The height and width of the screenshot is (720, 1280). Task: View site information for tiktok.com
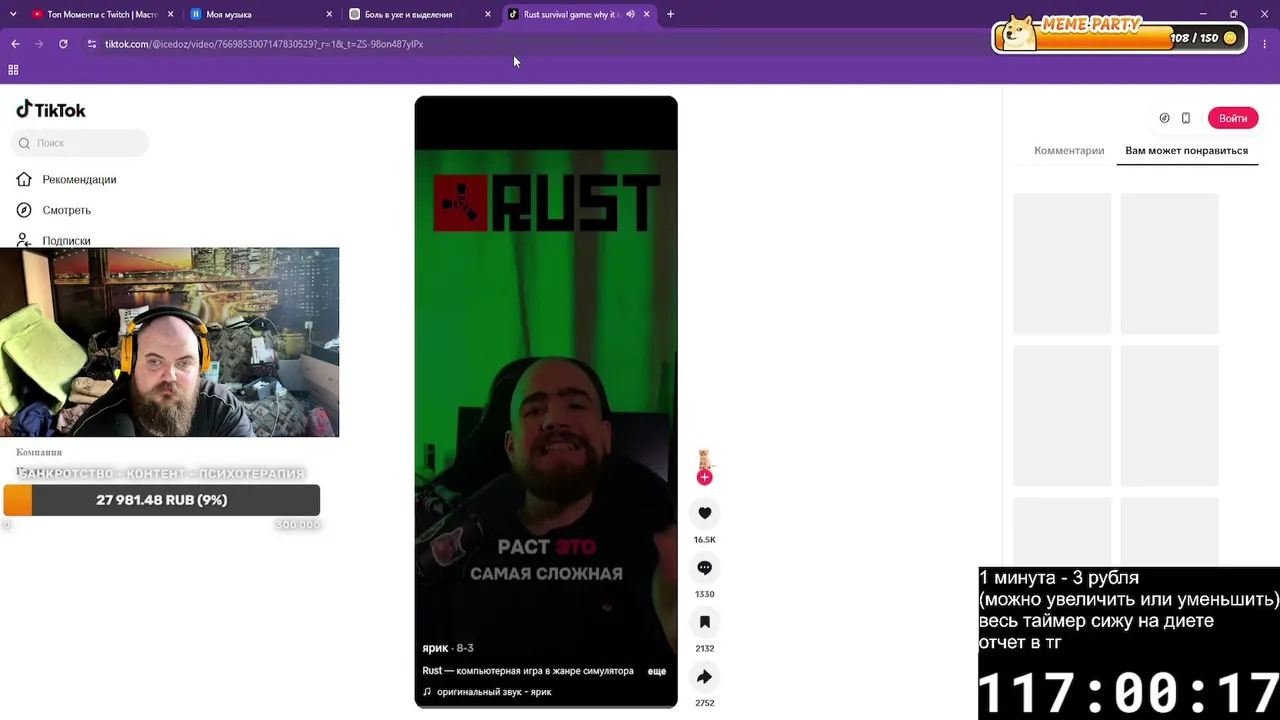[x=92, y=44]
